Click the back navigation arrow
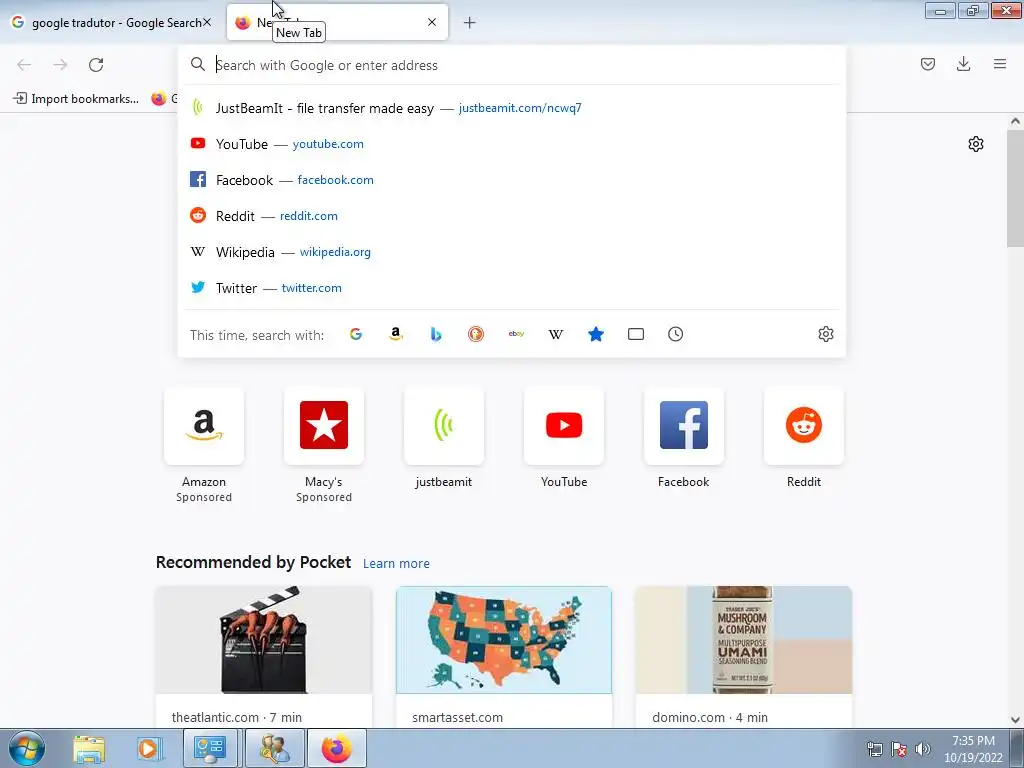This screenshot has width=1024, height=768. click(24, 65)
